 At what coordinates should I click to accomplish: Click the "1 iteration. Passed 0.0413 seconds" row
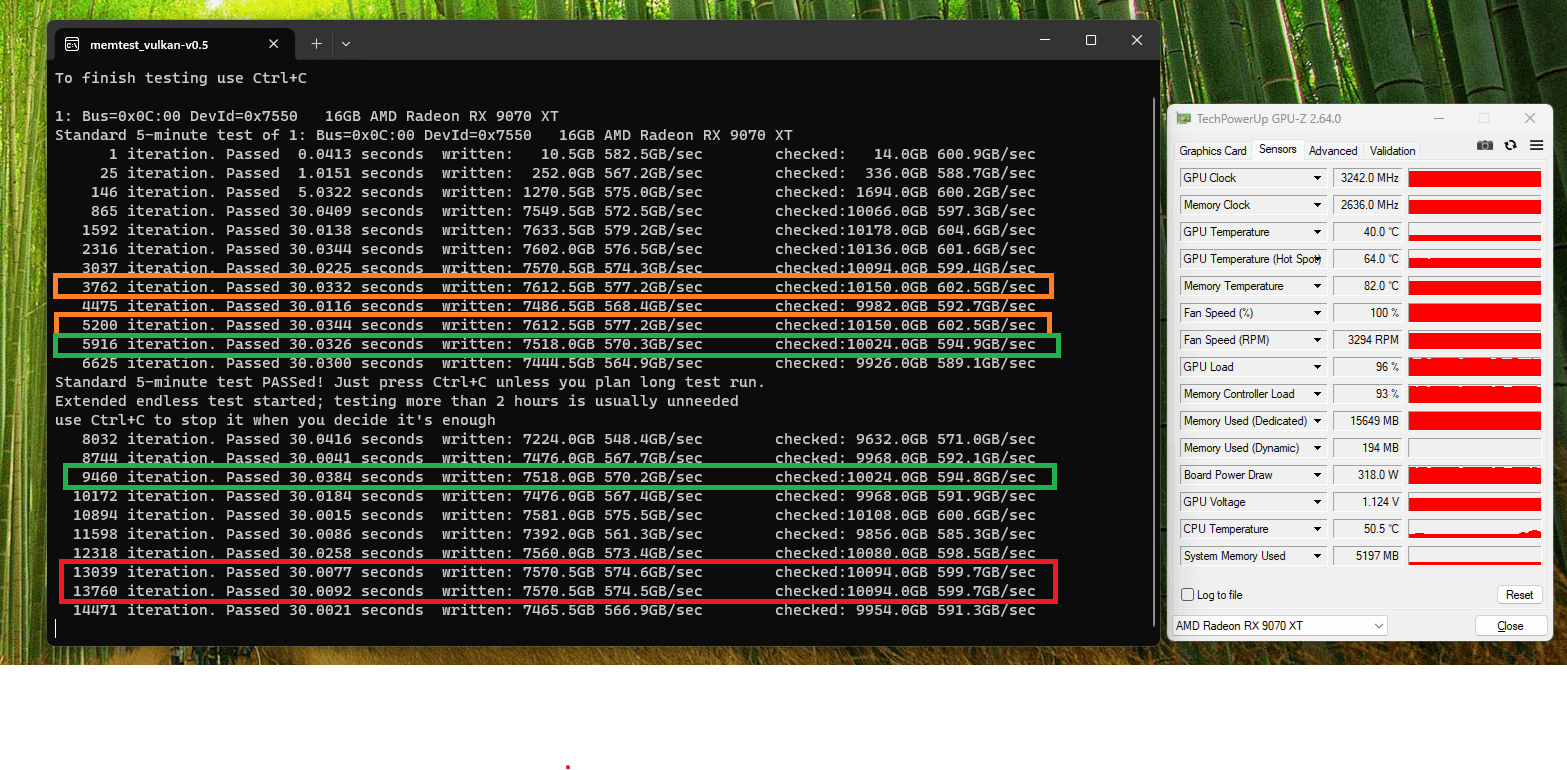point(571,154)
